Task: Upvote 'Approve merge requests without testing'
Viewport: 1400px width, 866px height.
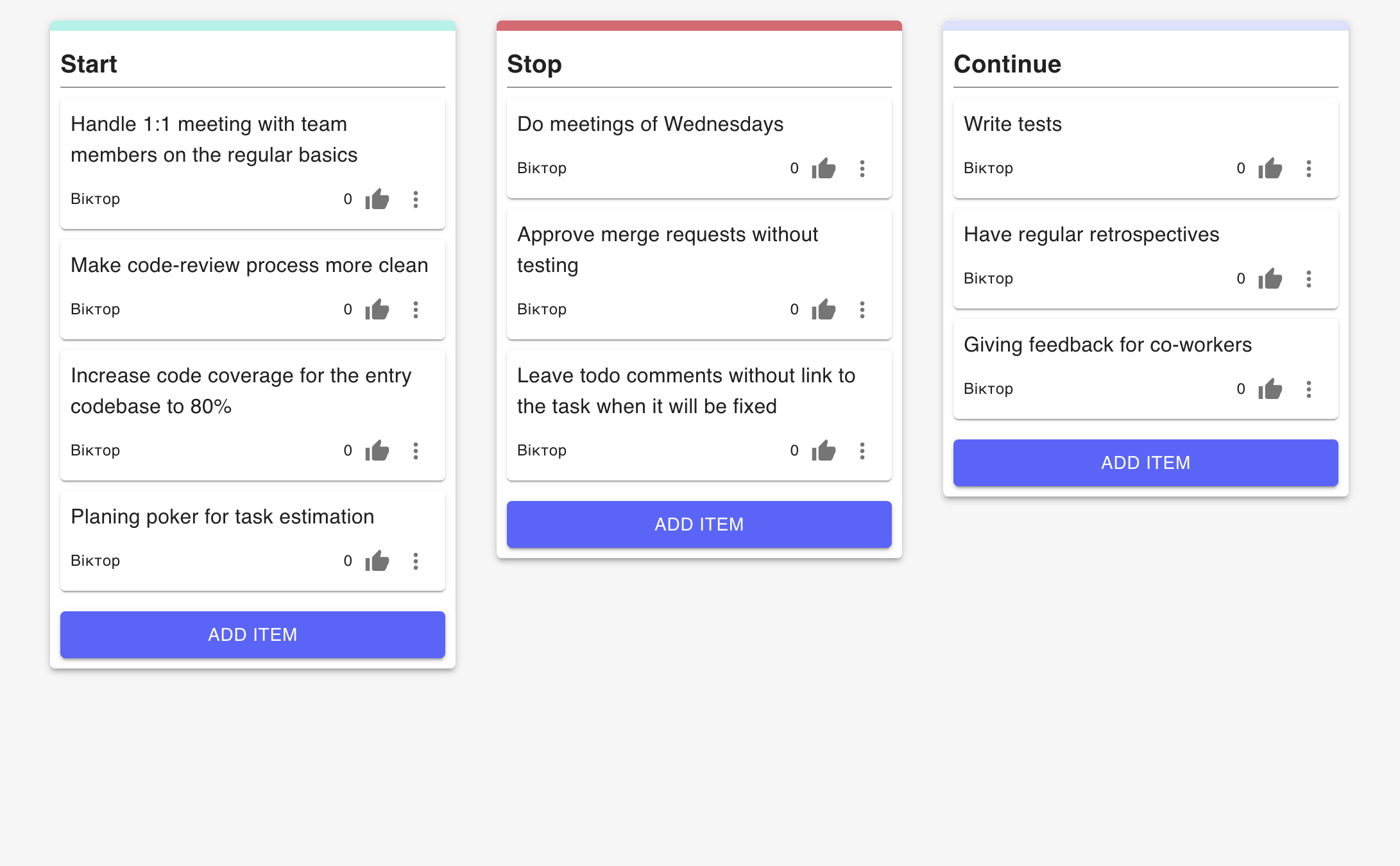Action: click(x=824, y=310)
